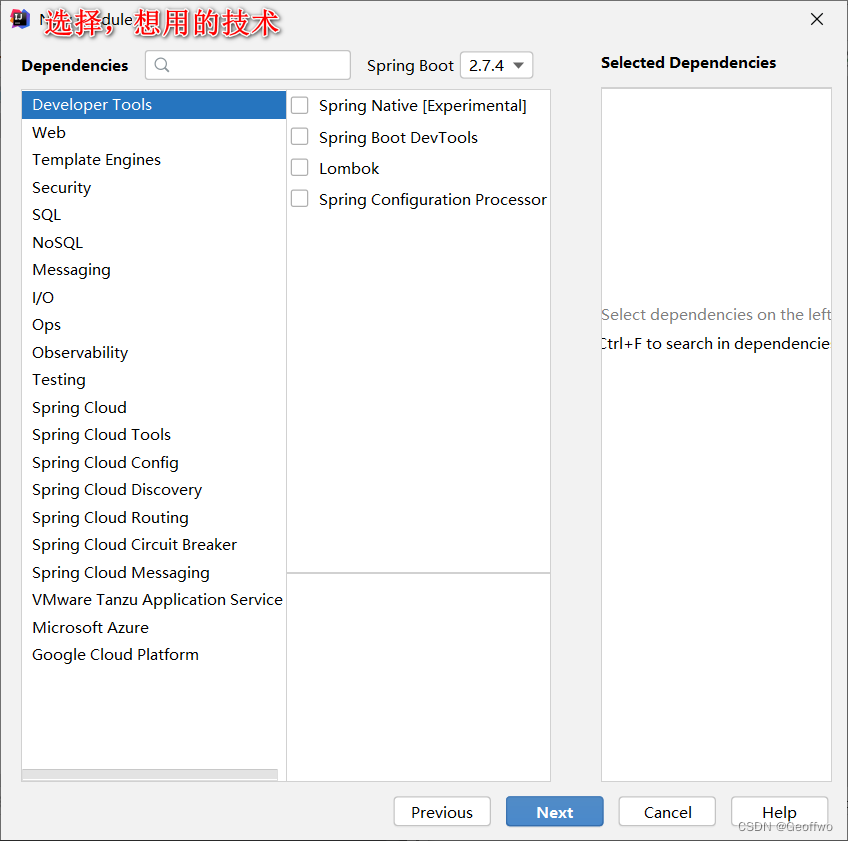Select Spring Cloud Tools category
This screenshot has height=841, width=848.
coord(154,435)
